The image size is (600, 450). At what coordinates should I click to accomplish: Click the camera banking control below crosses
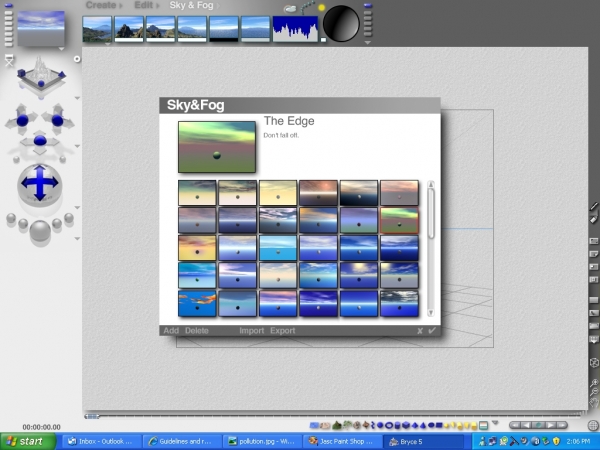click(x=40, y=142)
